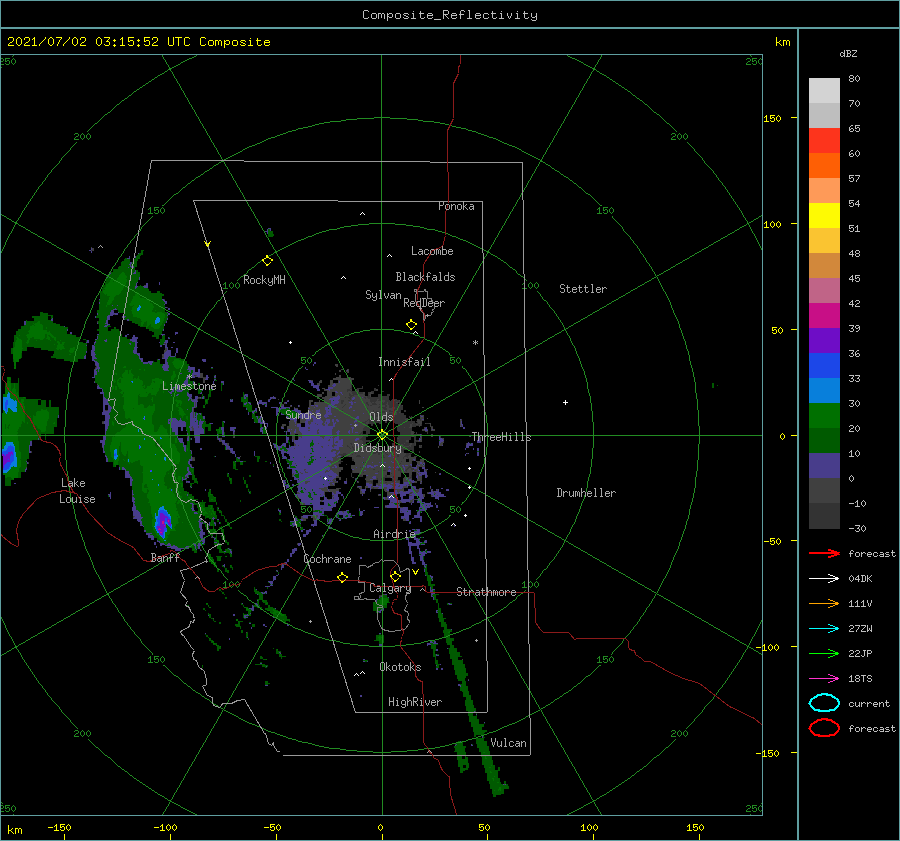Click the Strathmore town label
The width and height of the screenshot is (900, 841).
[x=486, y=592]
